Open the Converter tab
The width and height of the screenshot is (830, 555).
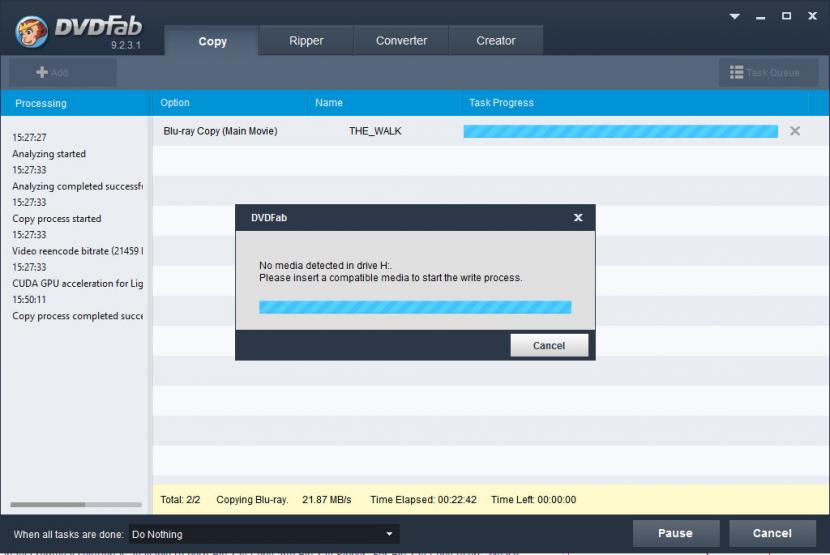(401, 41)
